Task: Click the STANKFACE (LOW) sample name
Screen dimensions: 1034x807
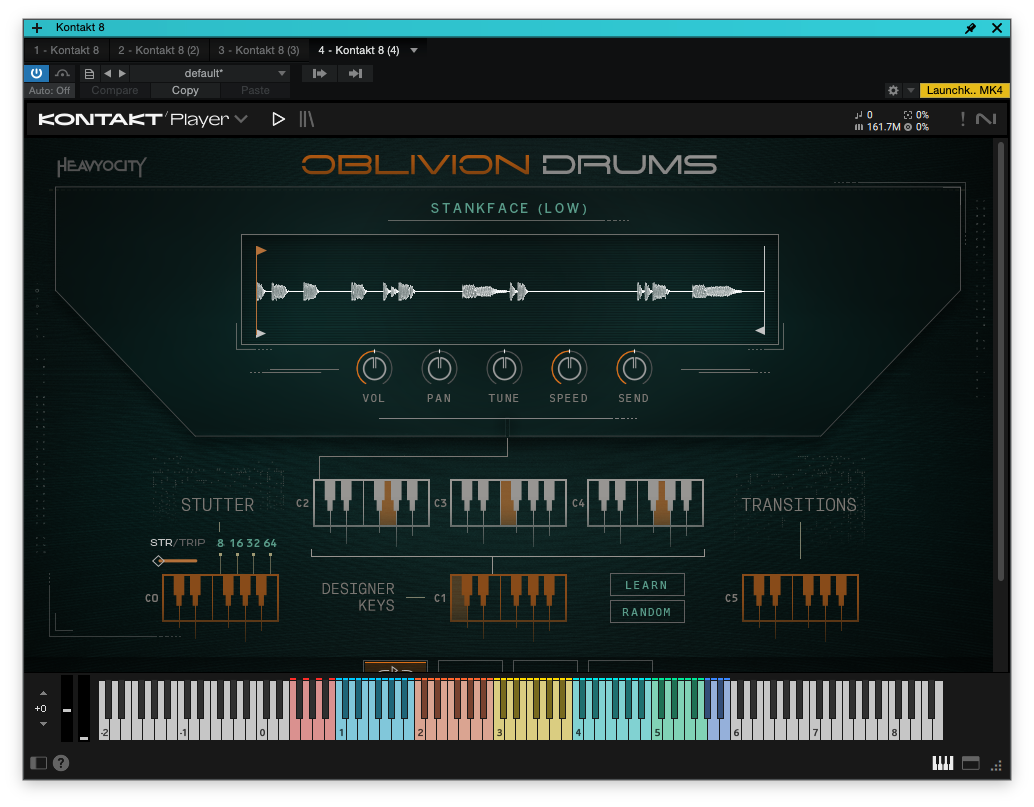Action: [509, 208]
